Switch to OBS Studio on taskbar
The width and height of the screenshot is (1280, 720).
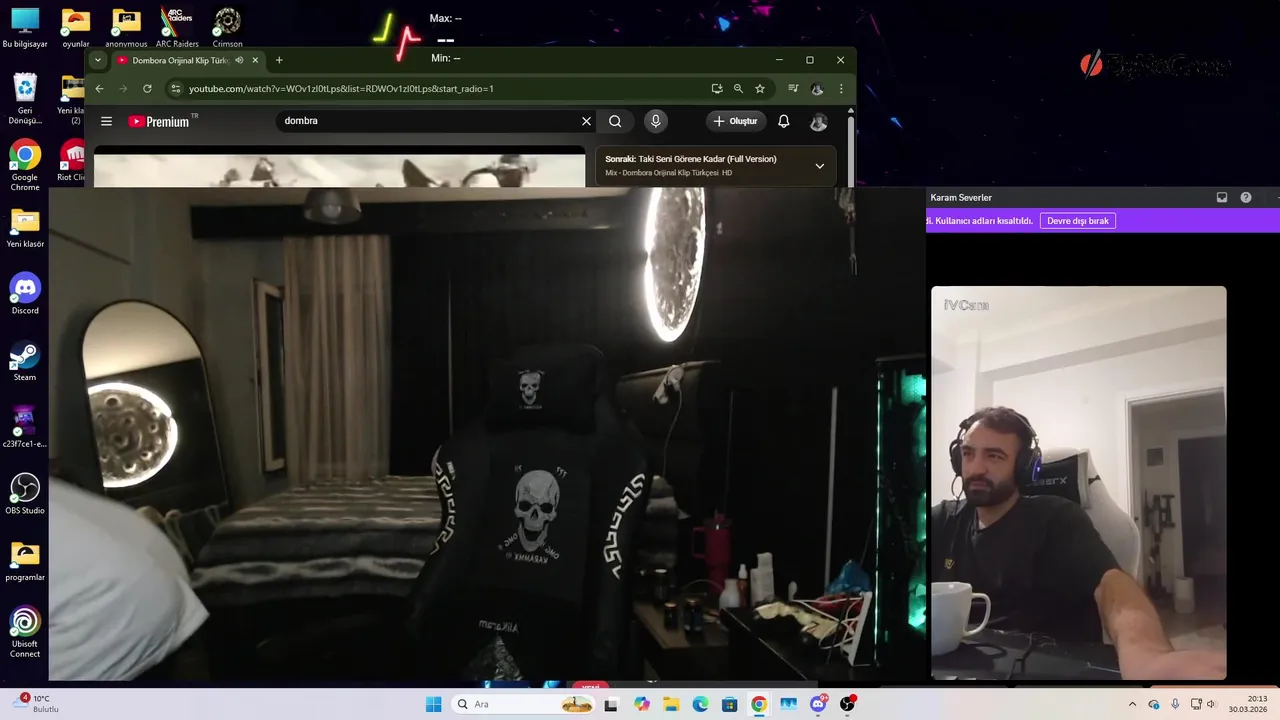click(848, 704)
